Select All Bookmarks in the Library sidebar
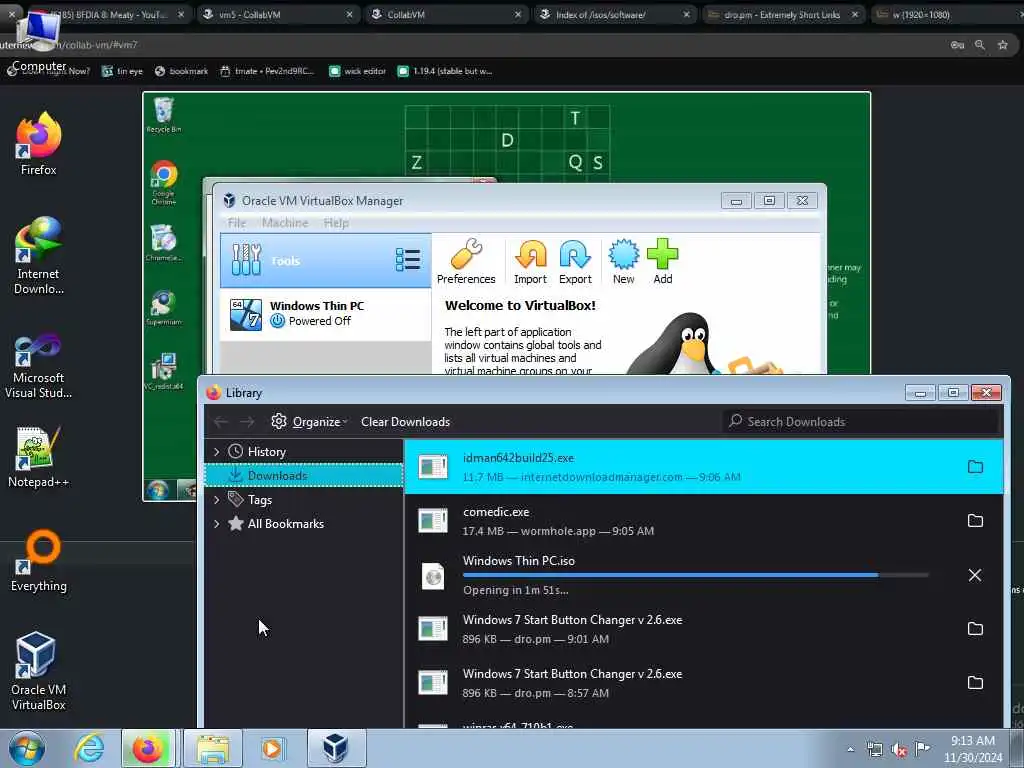 click(285, 524)
